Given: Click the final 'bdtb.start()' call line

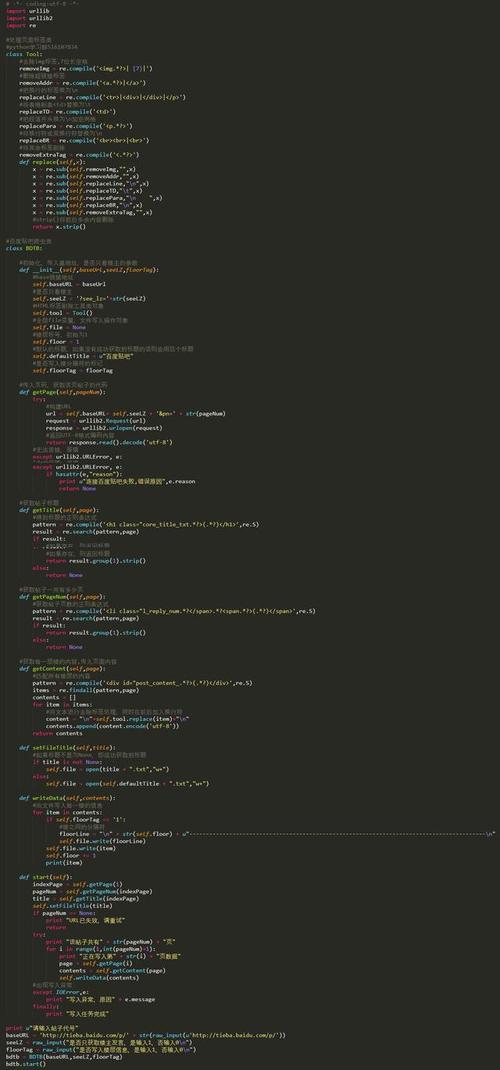Looking at the screenshot, I should pos(25,1064).
